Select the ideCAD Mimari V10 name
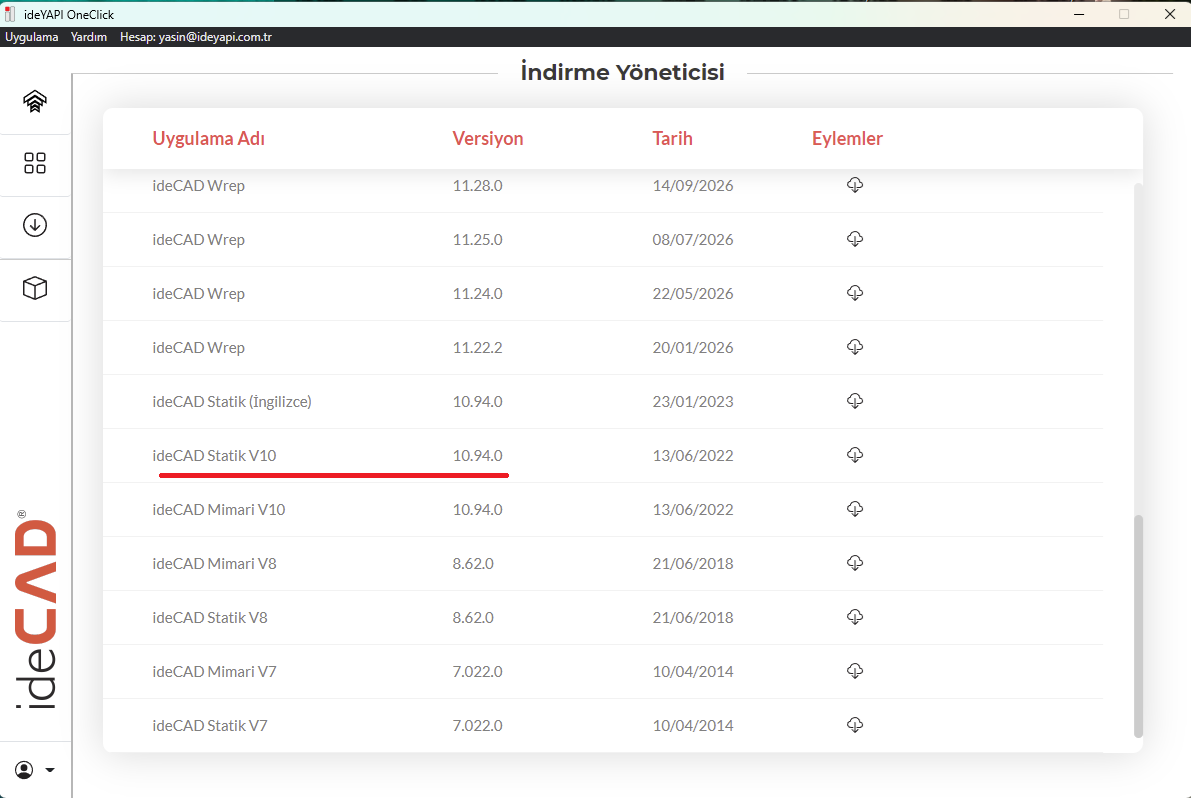The width and height of the screenshot is (1191, 798). [x=219, y=509]
